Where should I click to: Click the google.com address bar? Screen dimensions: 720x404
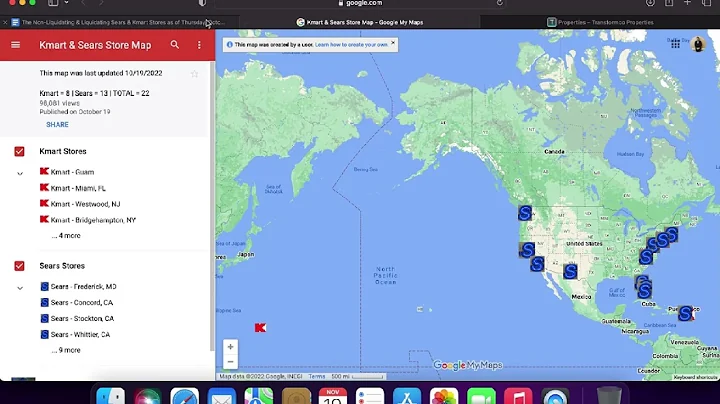coord(360,3)
